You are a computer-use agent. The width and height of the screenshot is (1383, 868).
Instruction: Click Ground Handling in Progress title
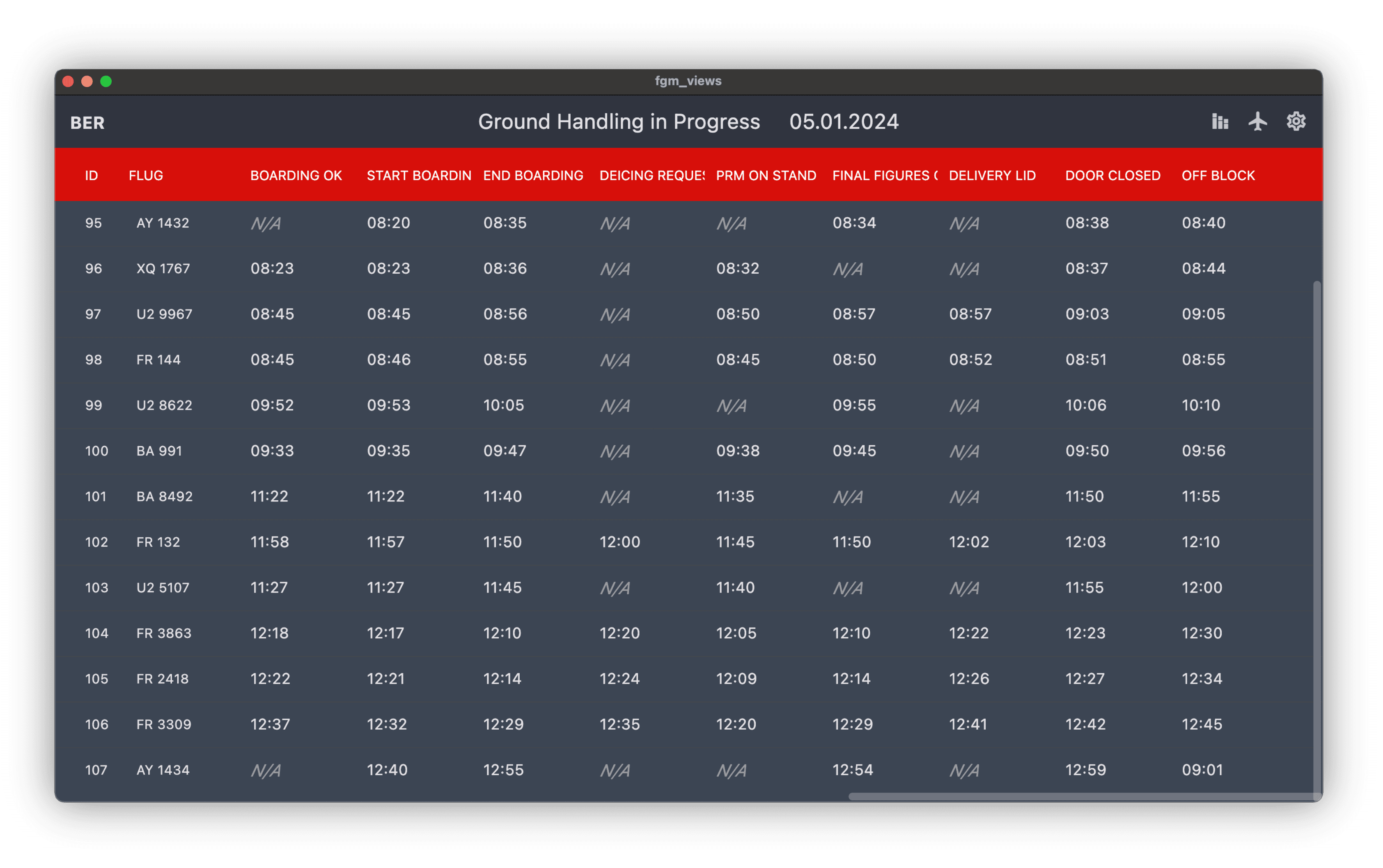[x=619, y=122]
